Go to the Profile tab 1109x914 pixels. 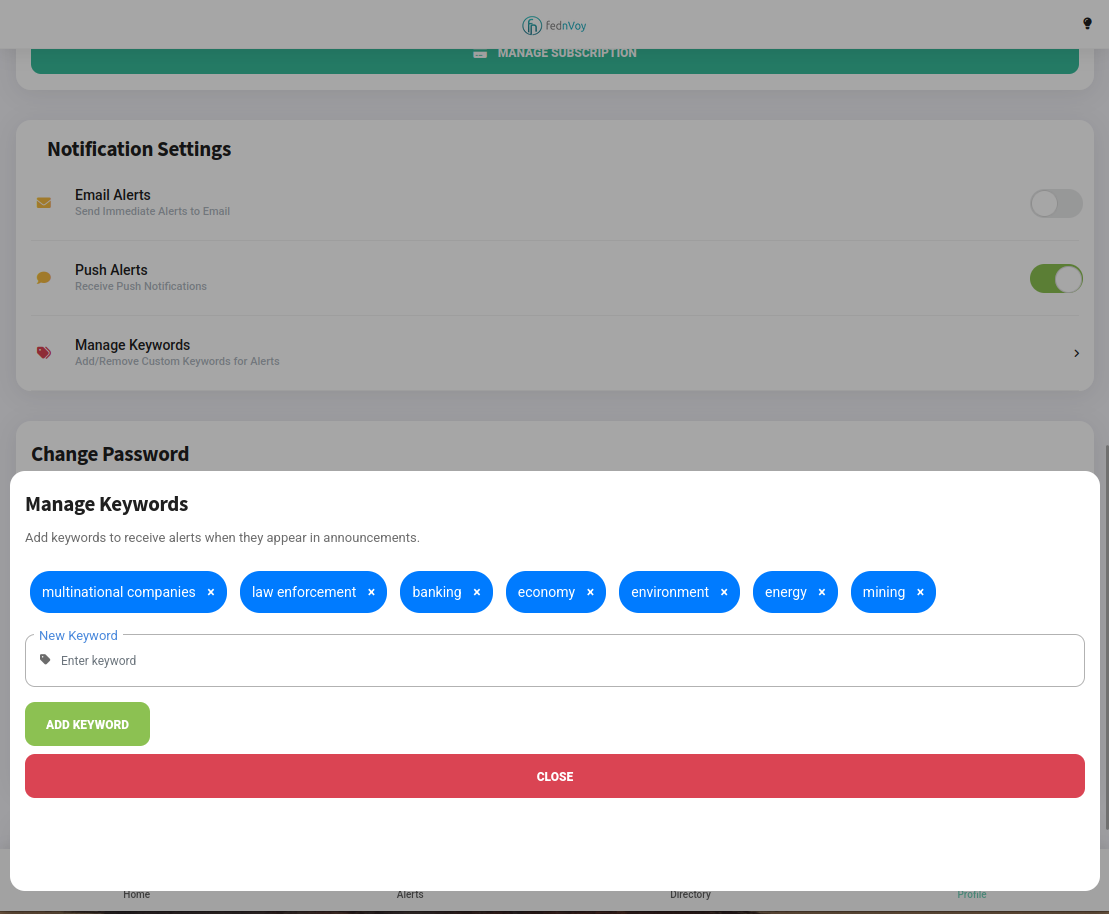pyautogui.click(x=972, y=895)
